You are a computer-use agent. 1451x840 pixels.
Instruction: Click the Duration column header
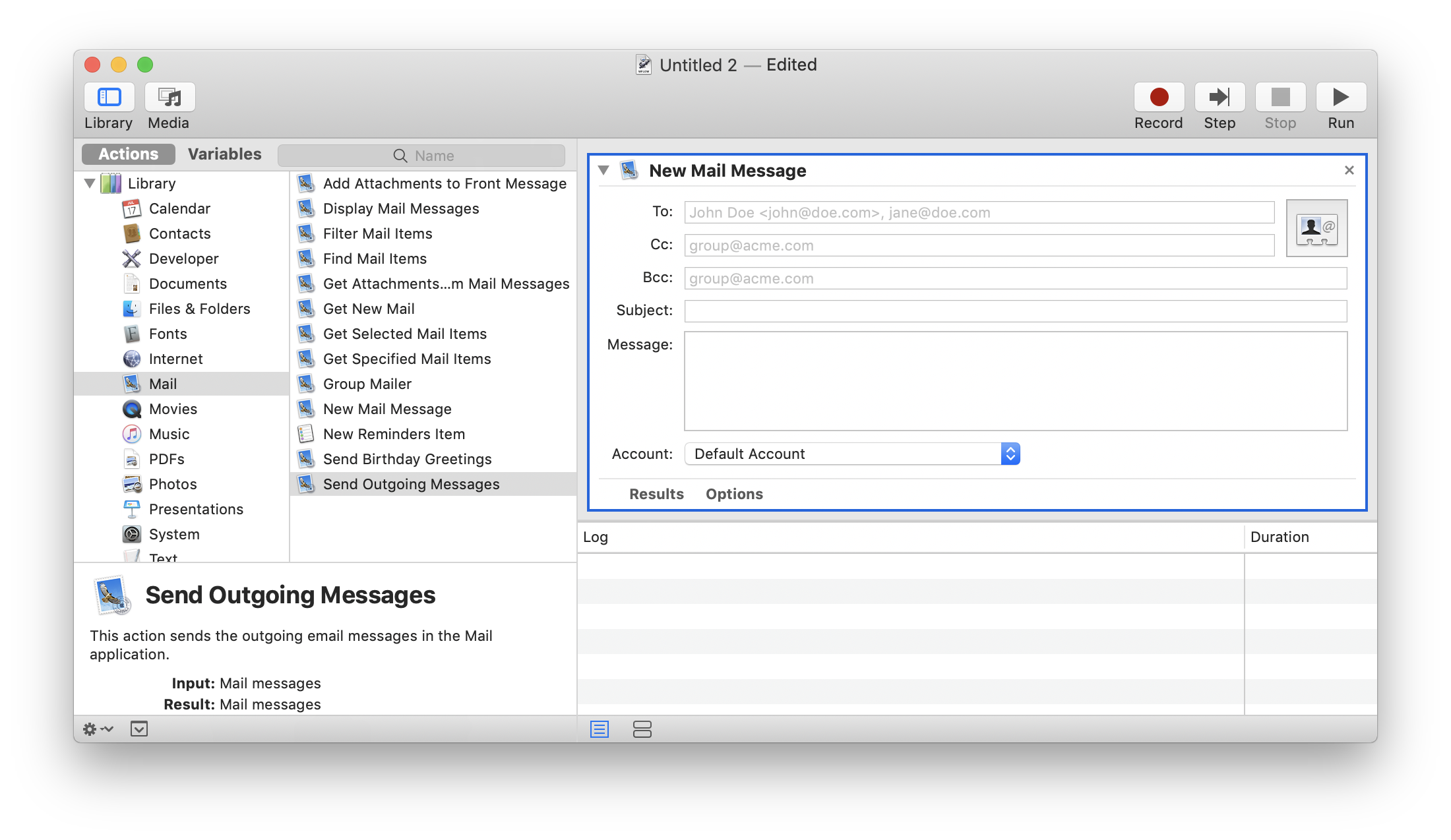[1311, 537]
